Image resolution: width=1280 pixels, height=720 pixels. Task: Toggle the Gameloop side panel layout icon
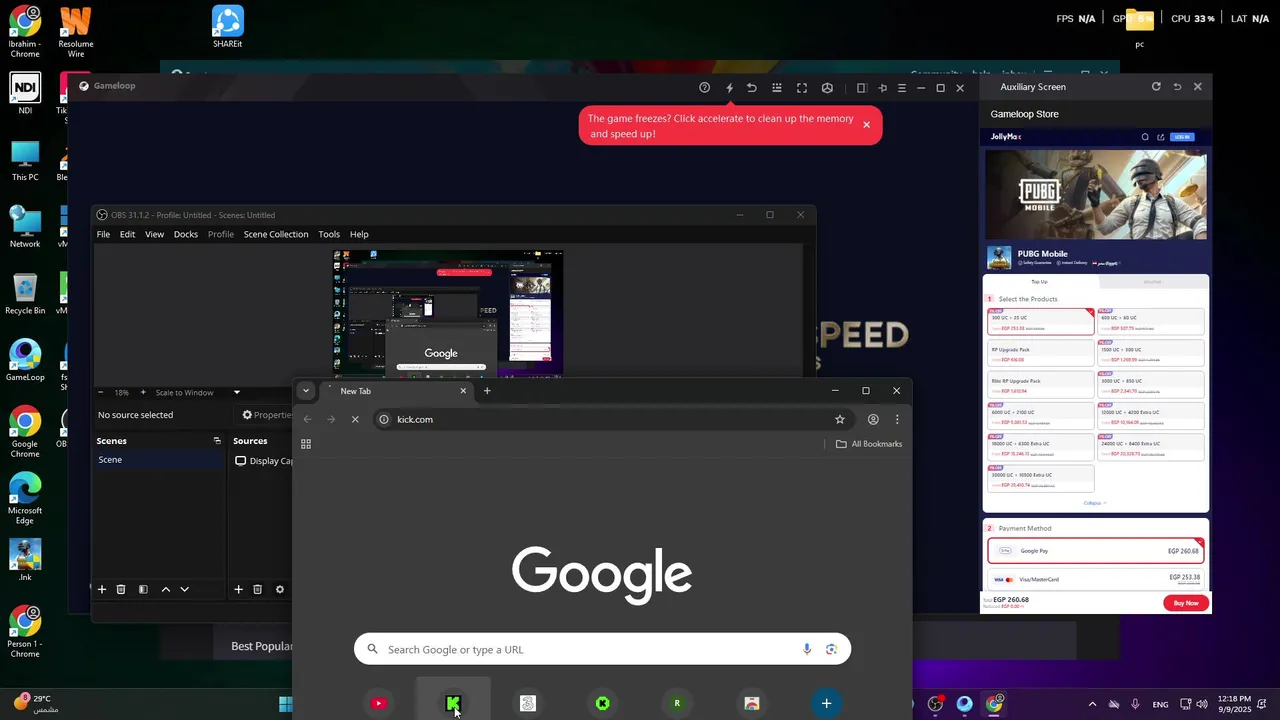click(x=861, y=88)
